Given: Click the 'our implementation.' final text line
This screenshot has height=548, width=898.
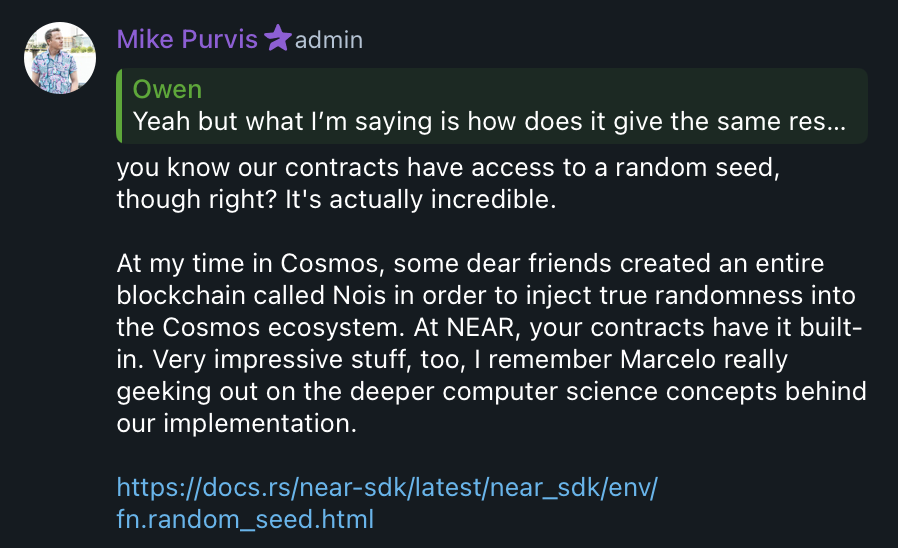Looking at the screenshot, I should (x=237, y=424).
